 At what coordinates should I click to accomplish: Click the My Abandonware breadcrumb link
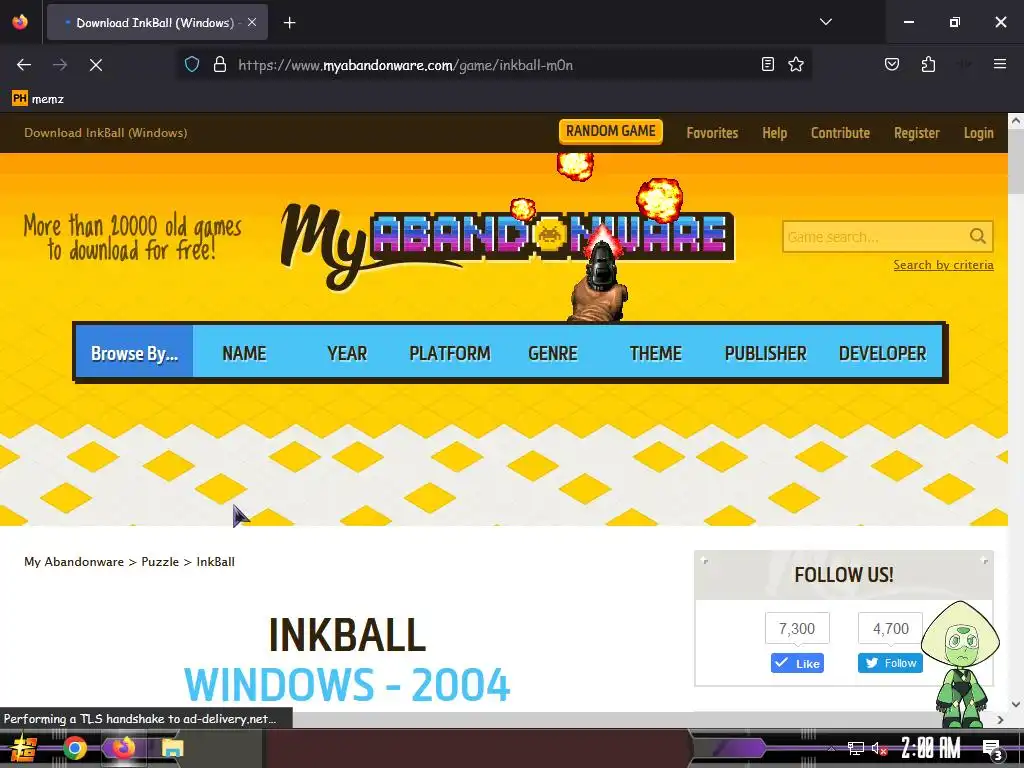tap(74, 562)
